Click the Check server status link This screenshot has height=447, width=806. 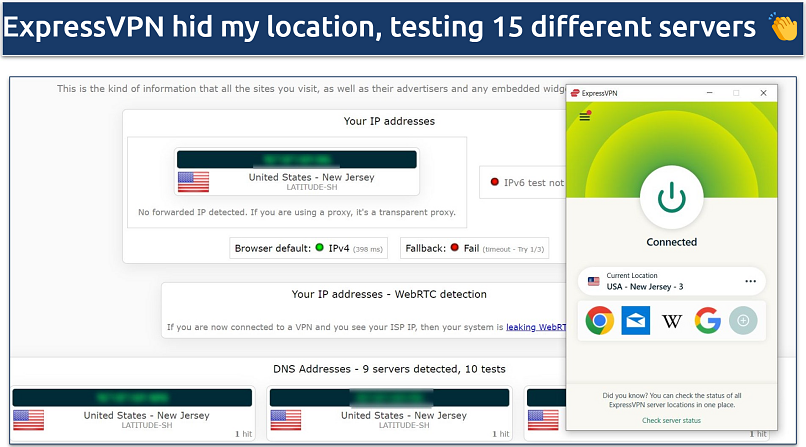(x=671, y=421)
